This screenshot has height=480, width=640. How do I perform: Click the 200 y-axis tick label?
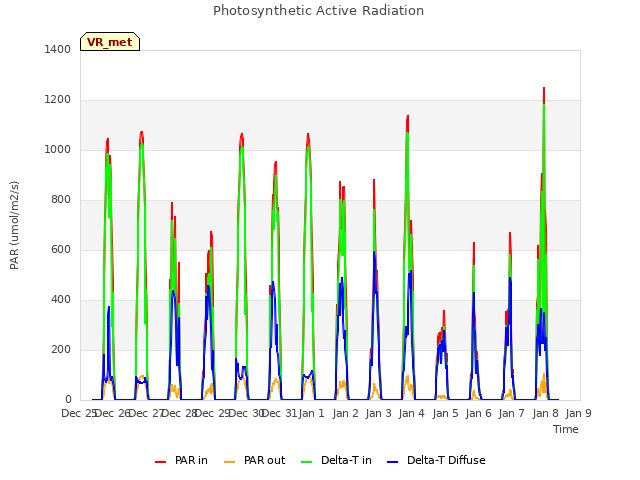tap(61, 349)
